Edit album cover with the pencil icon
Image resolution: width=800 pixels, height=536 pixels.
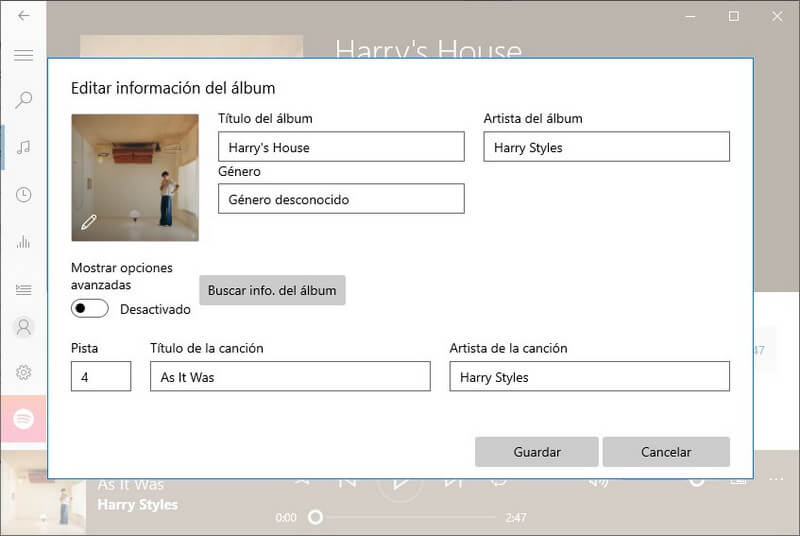88,222
